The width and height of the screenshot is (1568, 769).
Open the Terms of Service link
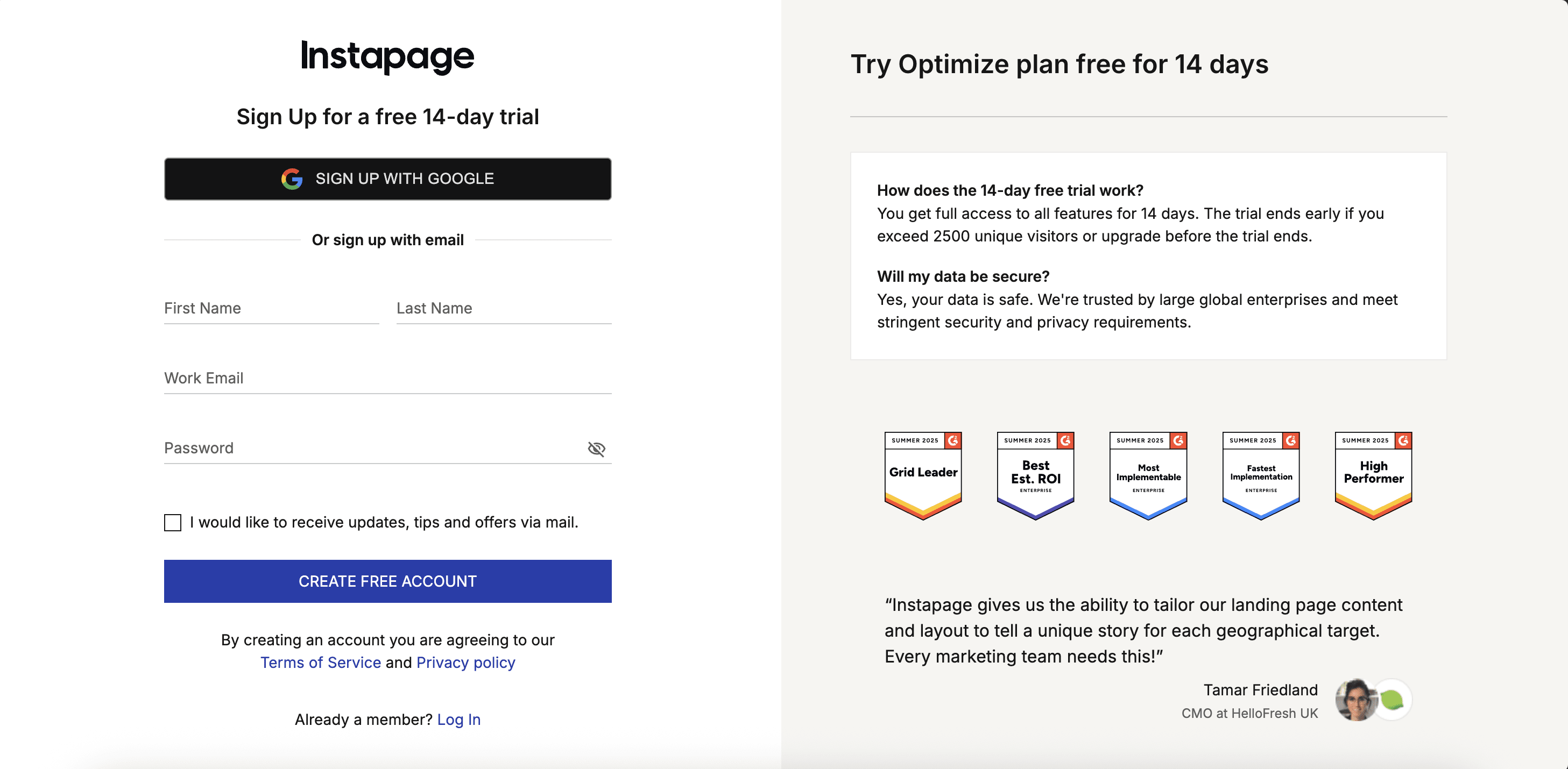[x=320, y=663]
